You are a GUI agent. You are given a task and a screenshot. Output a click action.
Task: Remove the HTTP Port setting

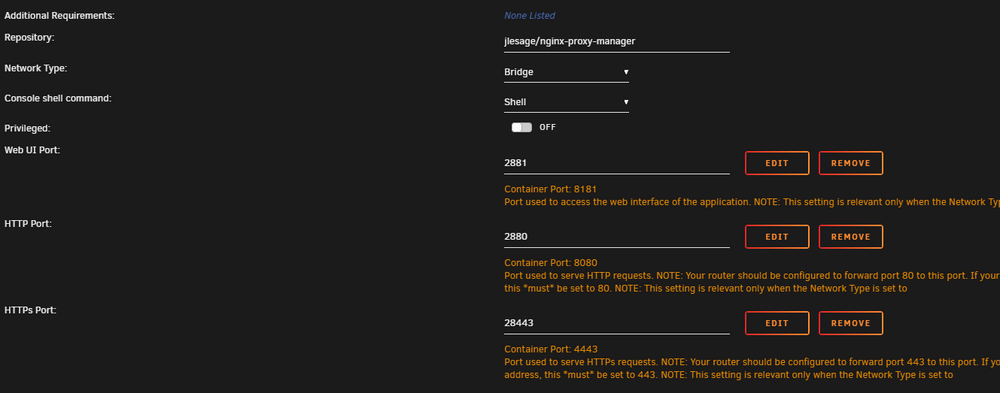[x=851, y=237]
